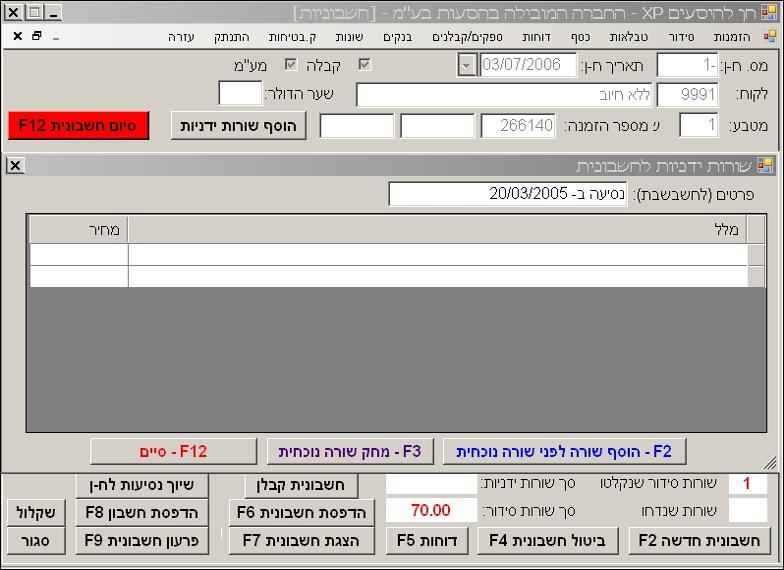This screenshot has height=570, width=784.
Task: Click the מחיר column header
Action: [79, 230]
